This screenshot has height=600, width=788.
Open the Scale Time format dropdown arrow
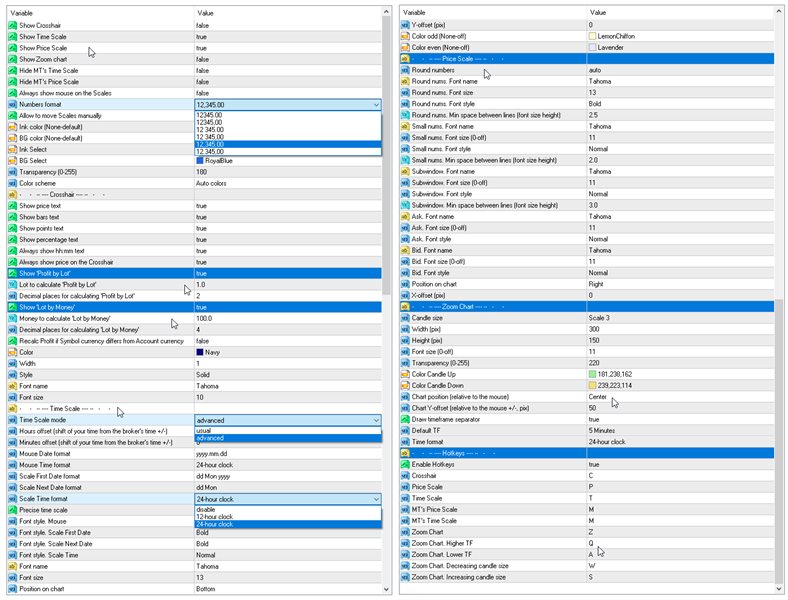click(x=376, y=499)
